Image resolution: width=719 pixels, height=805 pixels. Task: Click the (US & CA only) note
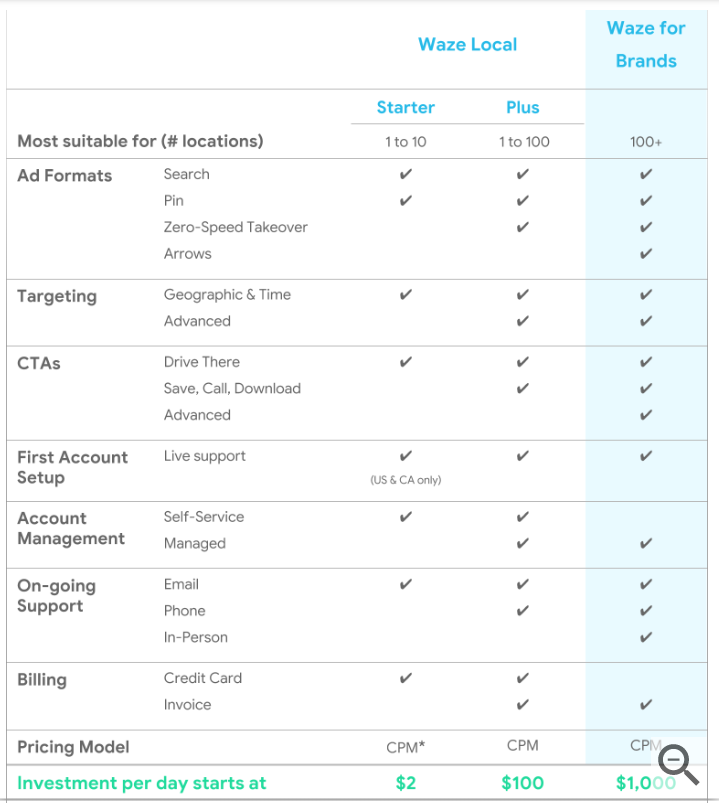(x=406, y=480)
